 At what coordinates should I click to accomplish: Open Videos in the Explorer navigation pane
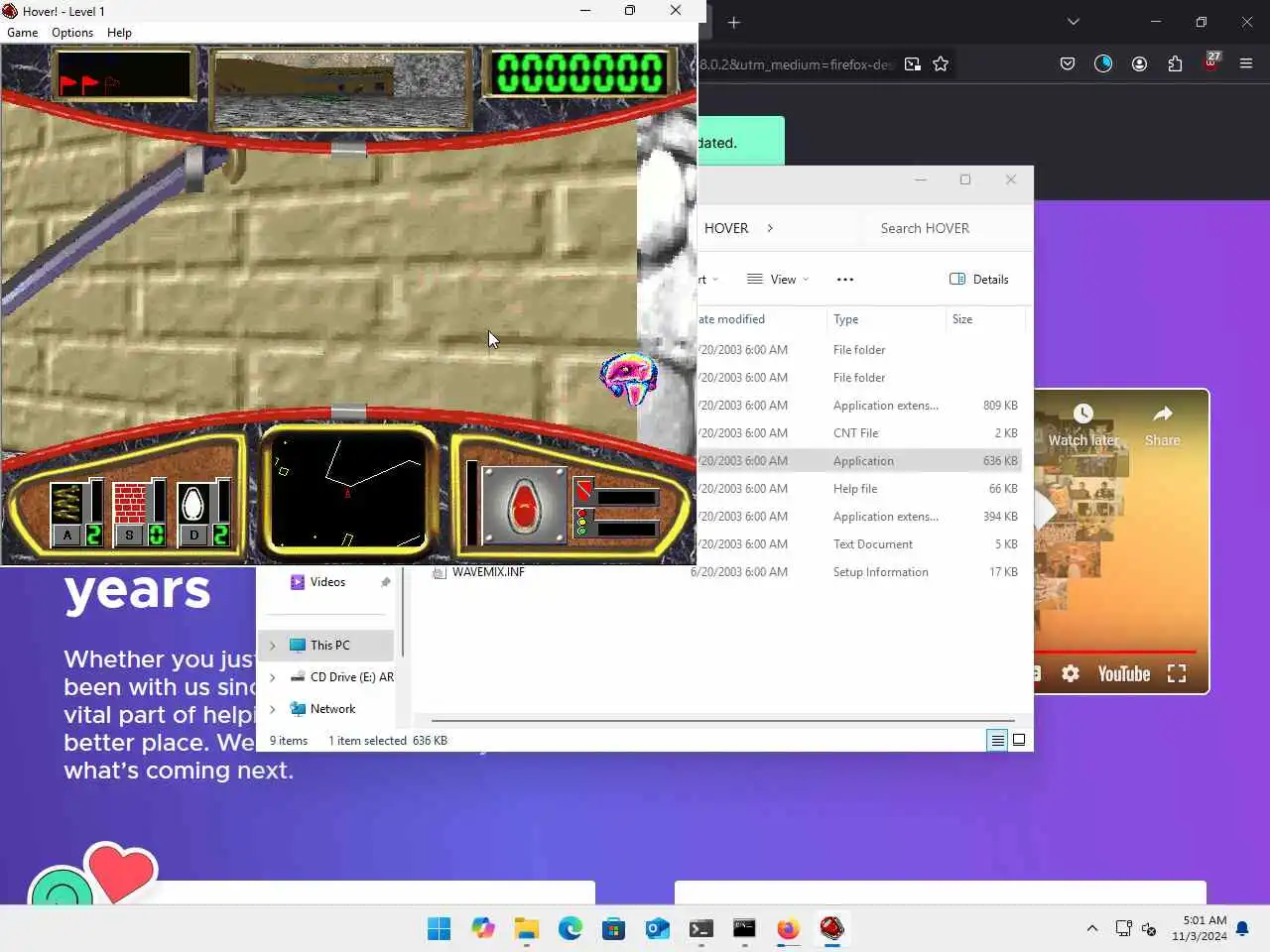tap(327, 582)
